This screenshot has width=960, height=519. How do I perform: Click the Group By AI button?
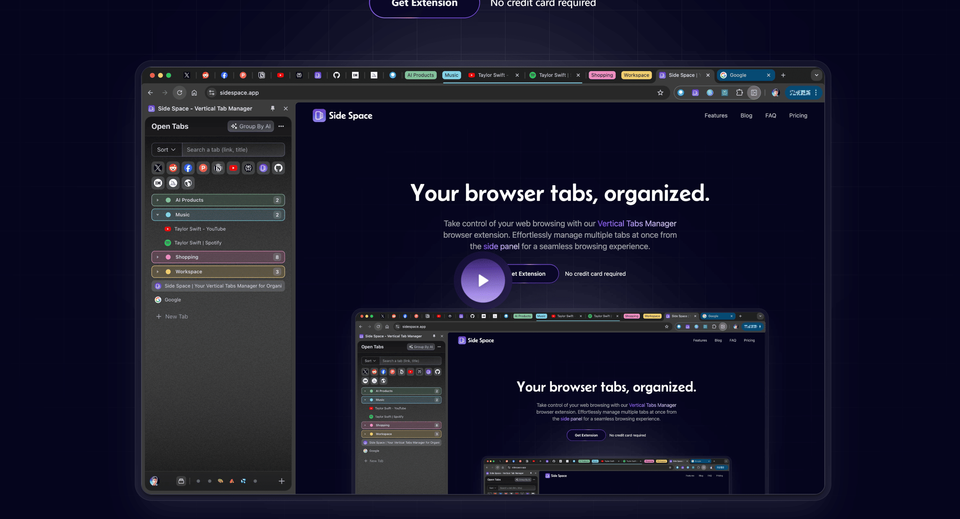click(251, 127)
